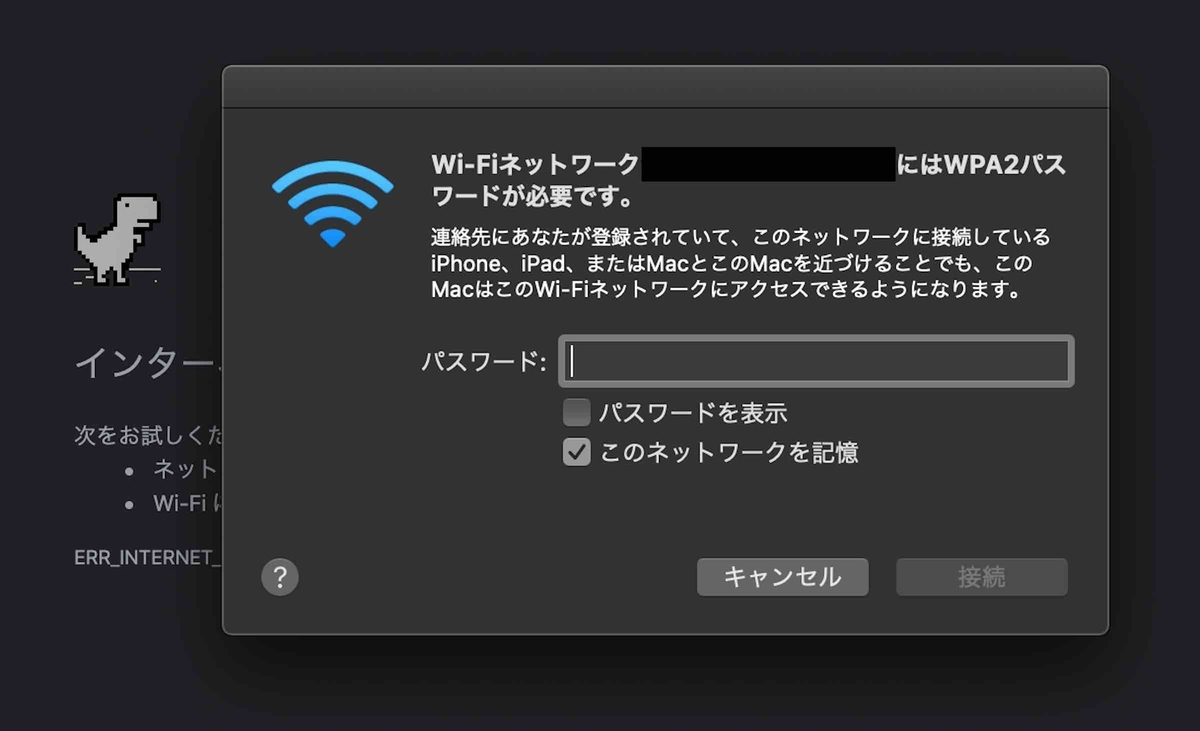Click the iPhone、iPad description paragraph

[741, 265]
